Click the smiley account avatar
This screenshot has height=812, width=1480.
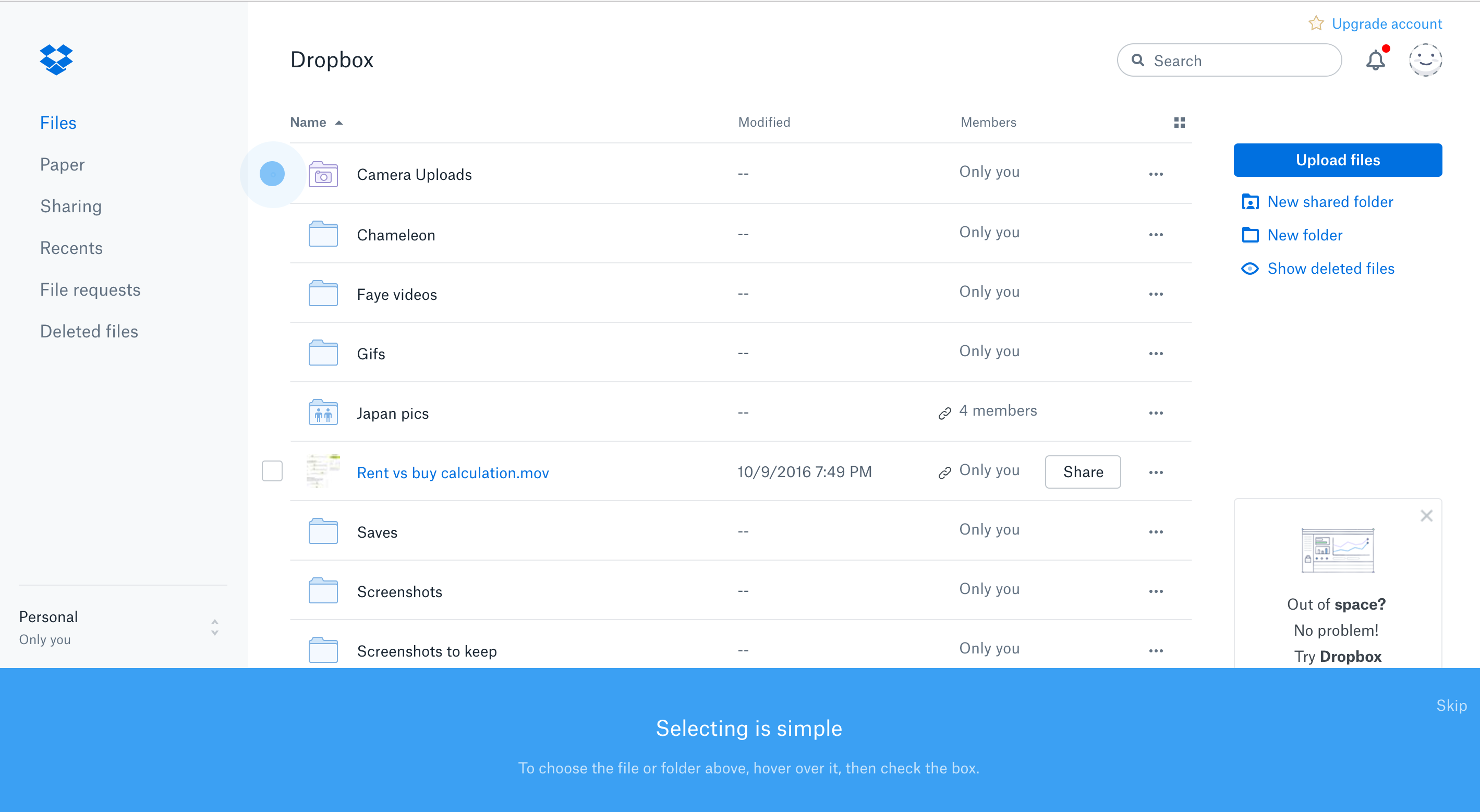point(1425,60)
